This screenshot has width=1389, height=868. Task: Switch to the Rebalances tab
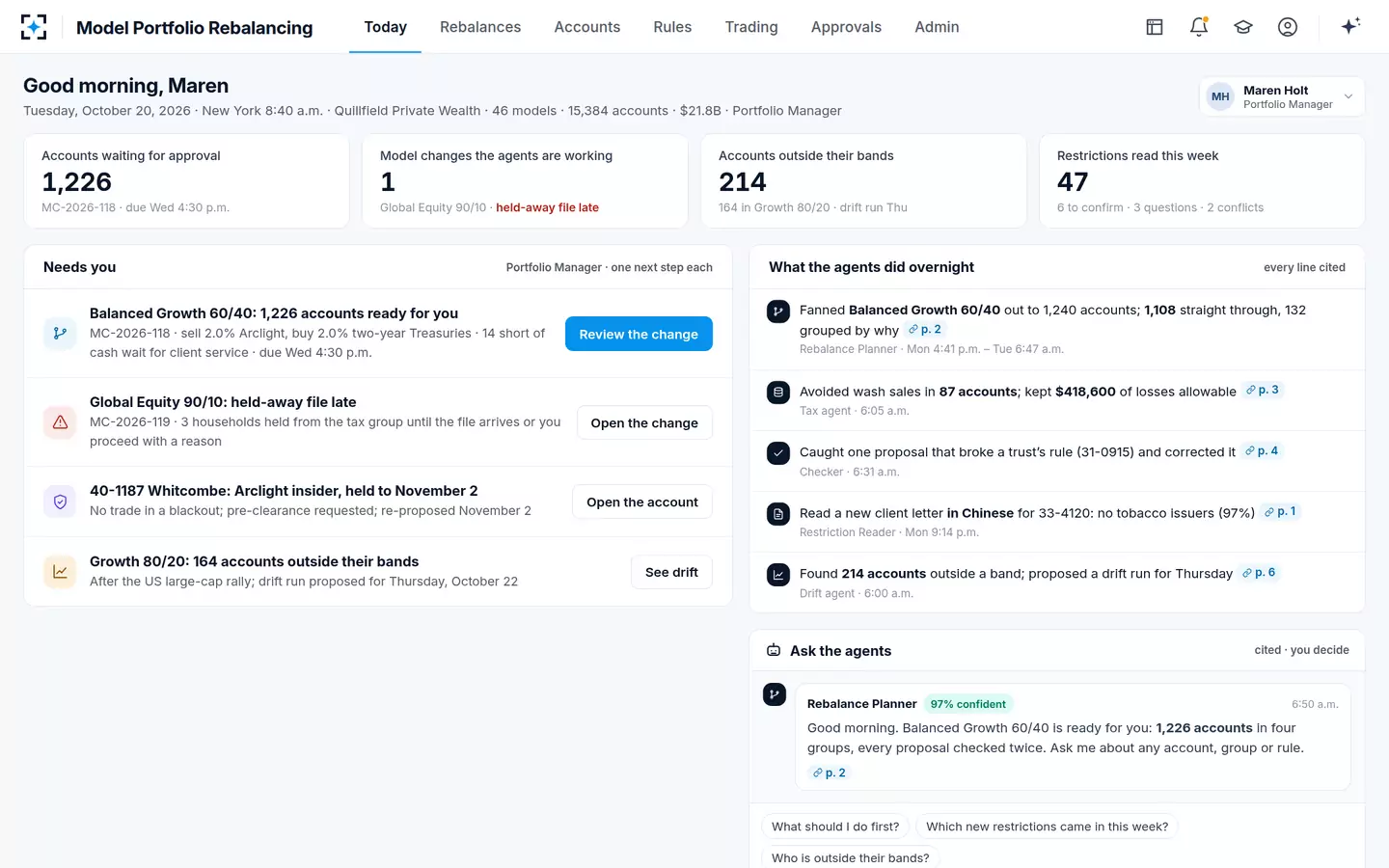(480, 27)
